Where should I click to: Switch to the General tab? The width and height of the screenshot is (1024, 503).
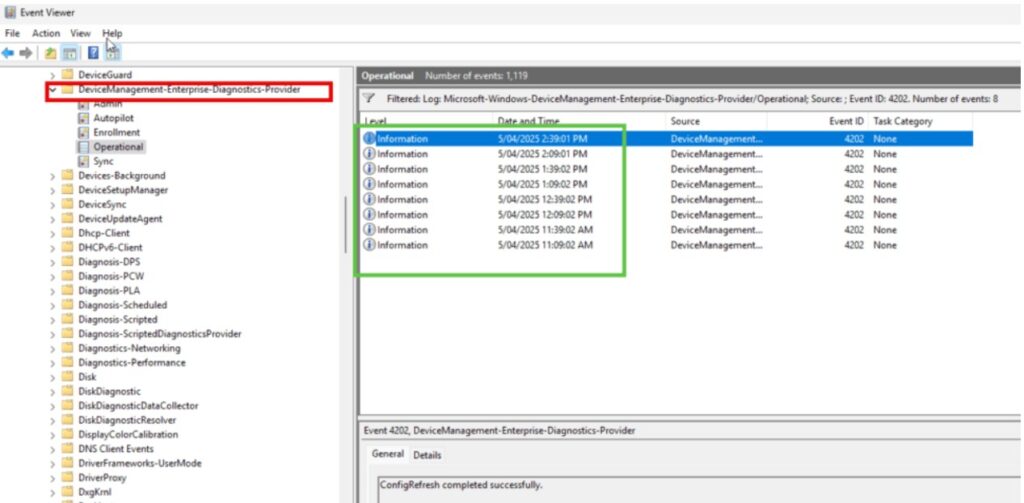(388, 454)
